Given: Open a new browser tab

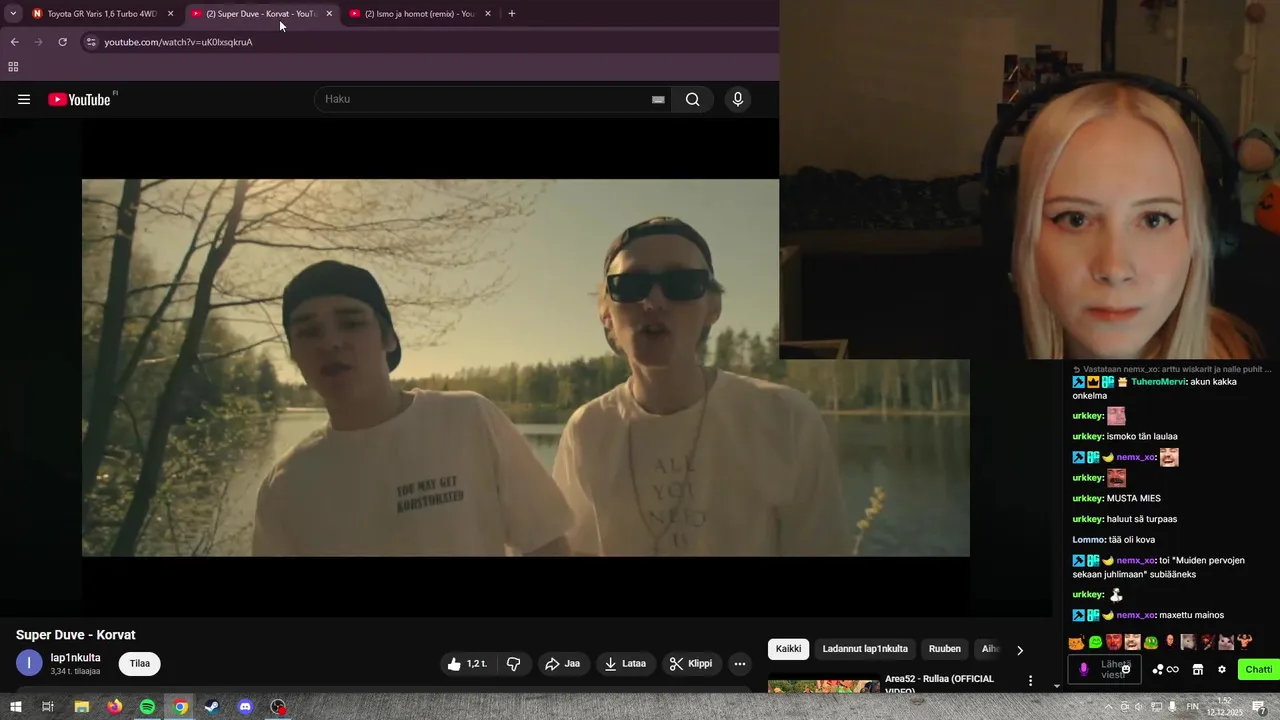Looking at the screenshot, I should 512,14.
